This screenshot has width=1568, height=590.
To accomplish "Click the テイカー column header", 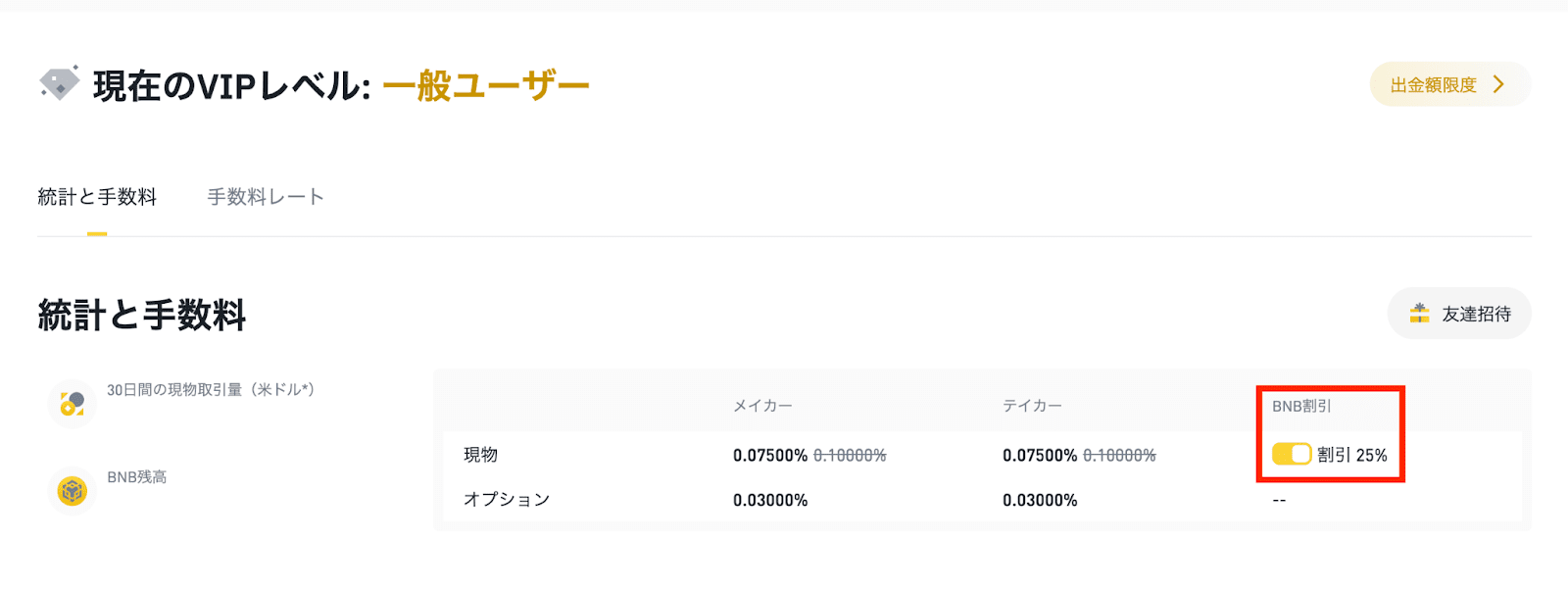I will [x=1032, y=406].
